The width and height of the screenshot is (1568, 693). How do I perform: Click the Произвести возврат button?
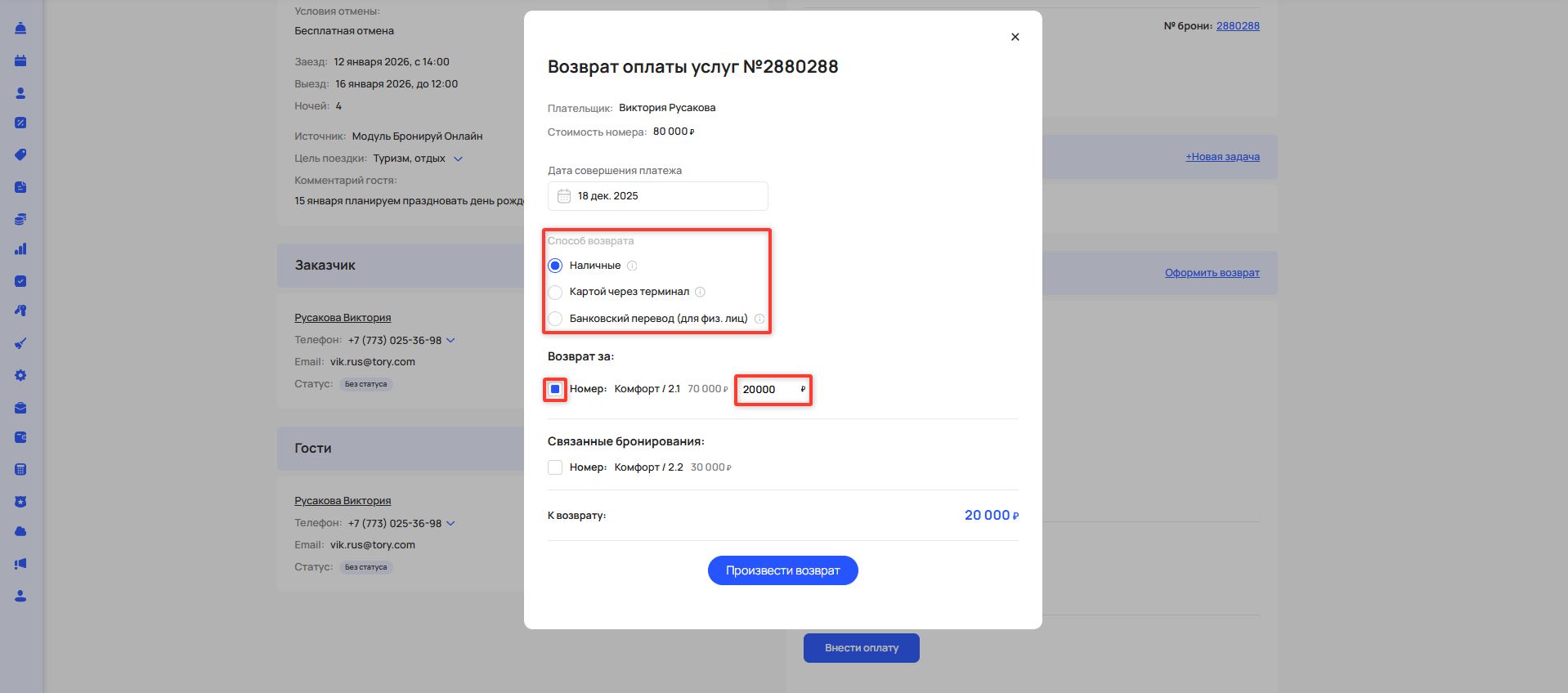782,570
